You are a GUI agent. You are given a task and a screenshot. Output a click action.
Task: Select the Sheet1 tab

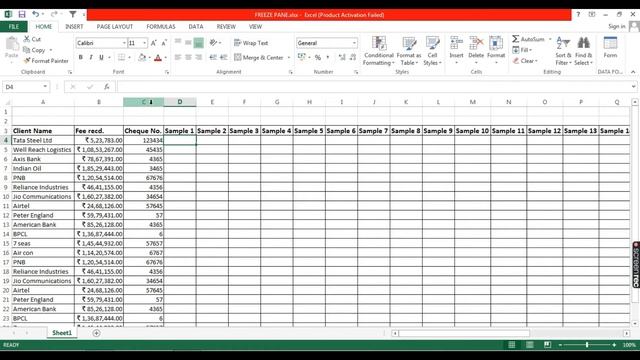pyautogui.click(x=62, y=333)
